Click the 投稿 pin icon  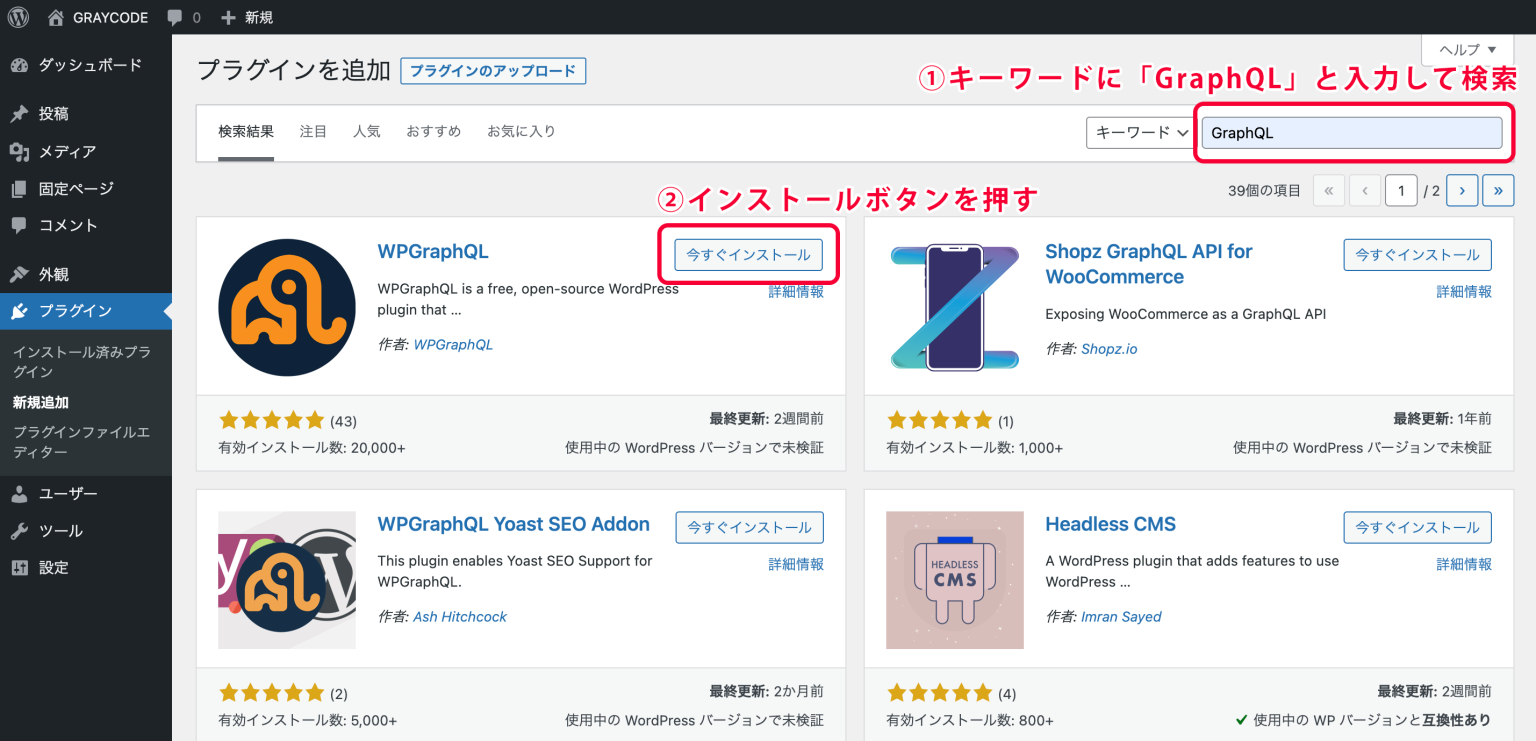(19, 114)
